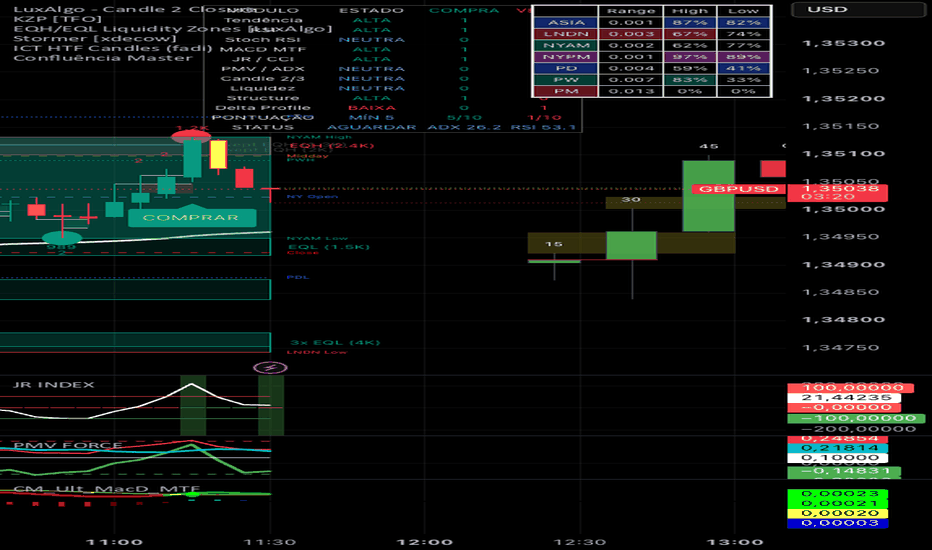Select the yellow highlighted candle

(x=218, y=155)
